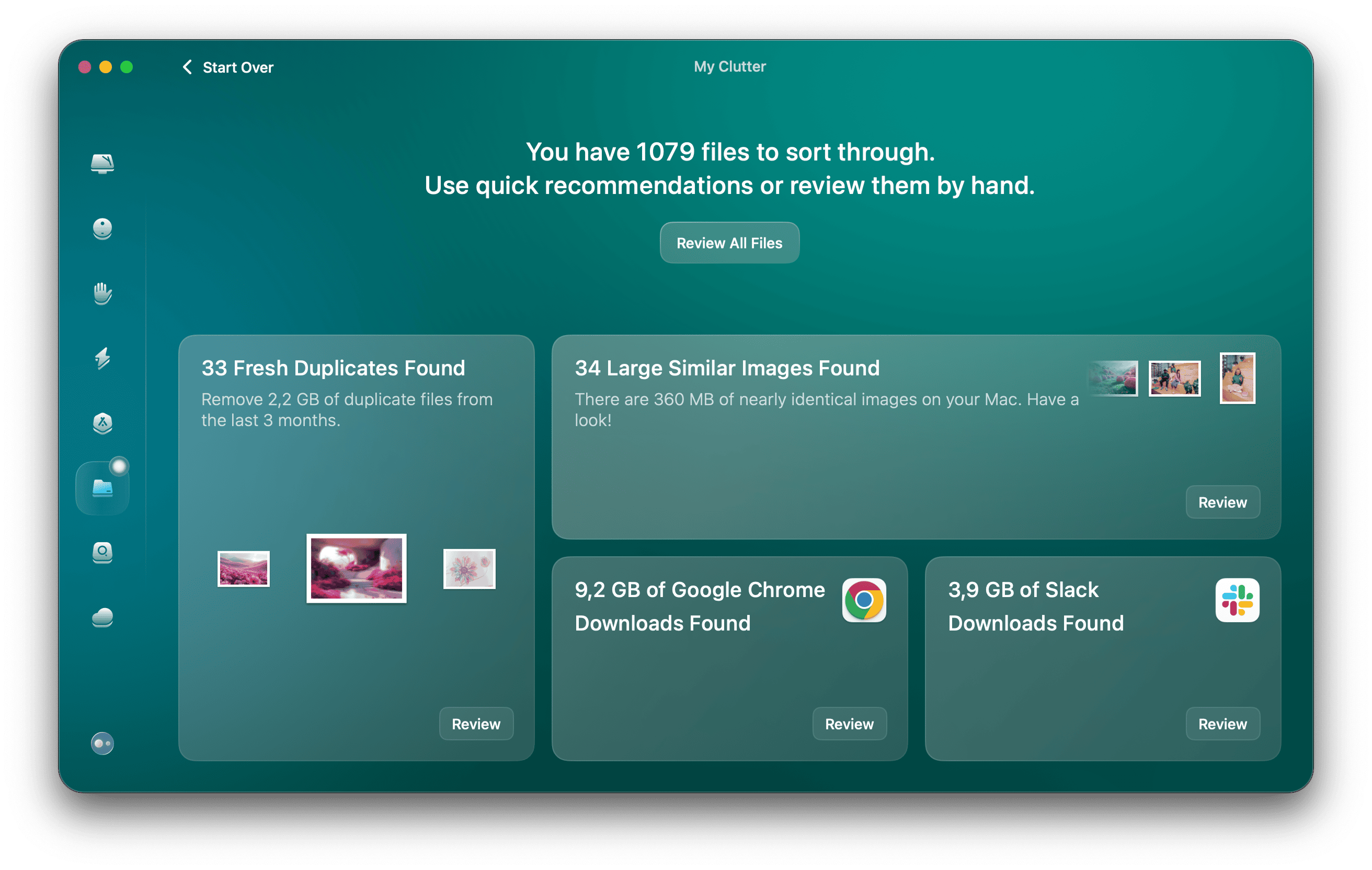Open the flower sketch duplicate thumbnail
Screen dimensions: 1372x870
[x=469, y=568]
